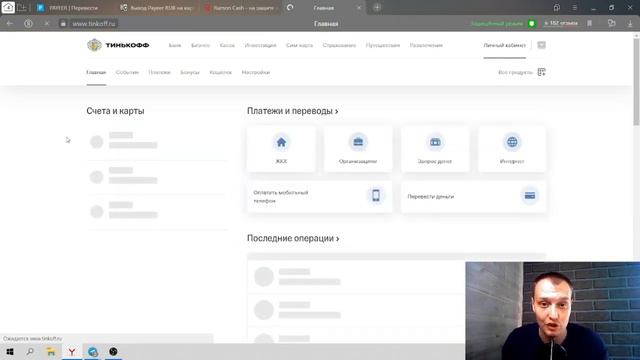Open the Запрос денег payment tile
The width and height of the screenshot is (640, 360).
435,149
